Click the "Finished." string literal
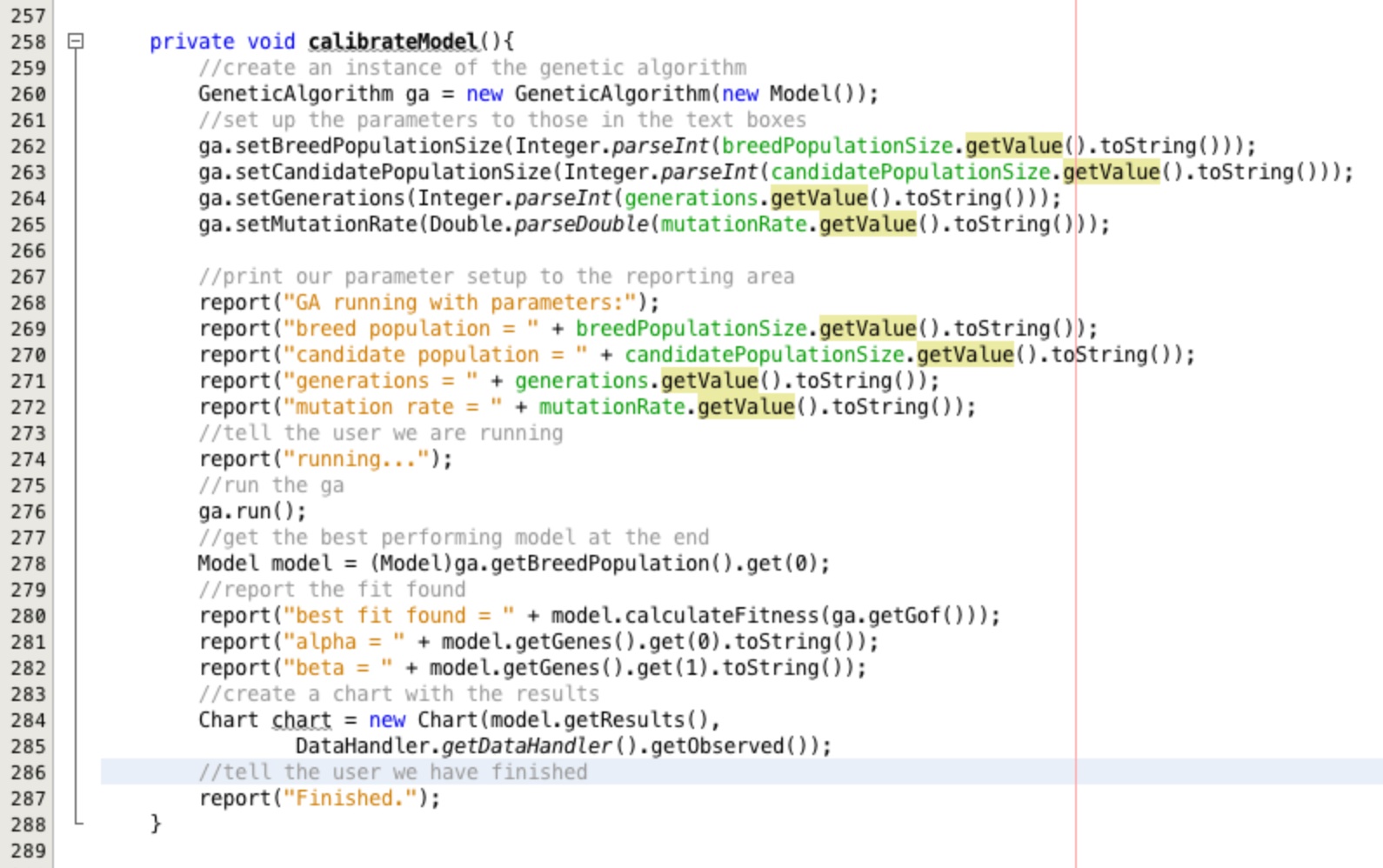 [351, 798]
